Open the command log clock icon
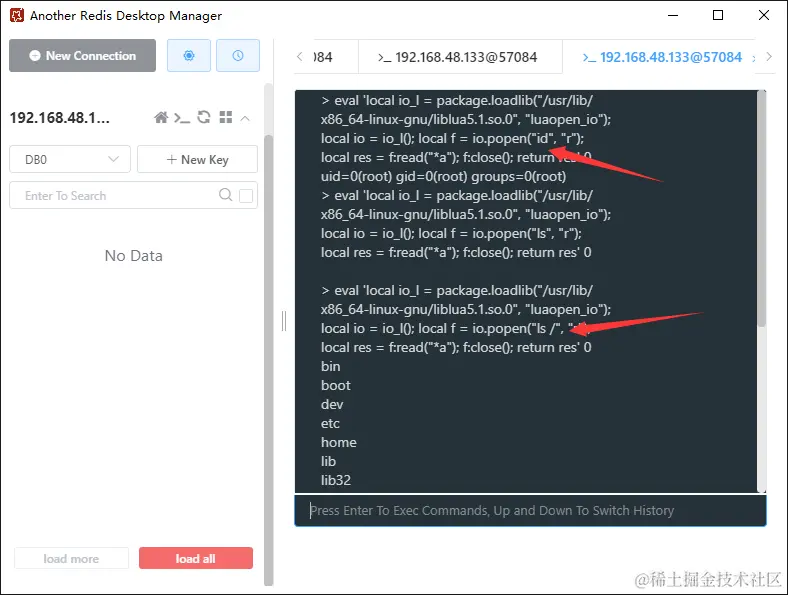 [238, 56]
